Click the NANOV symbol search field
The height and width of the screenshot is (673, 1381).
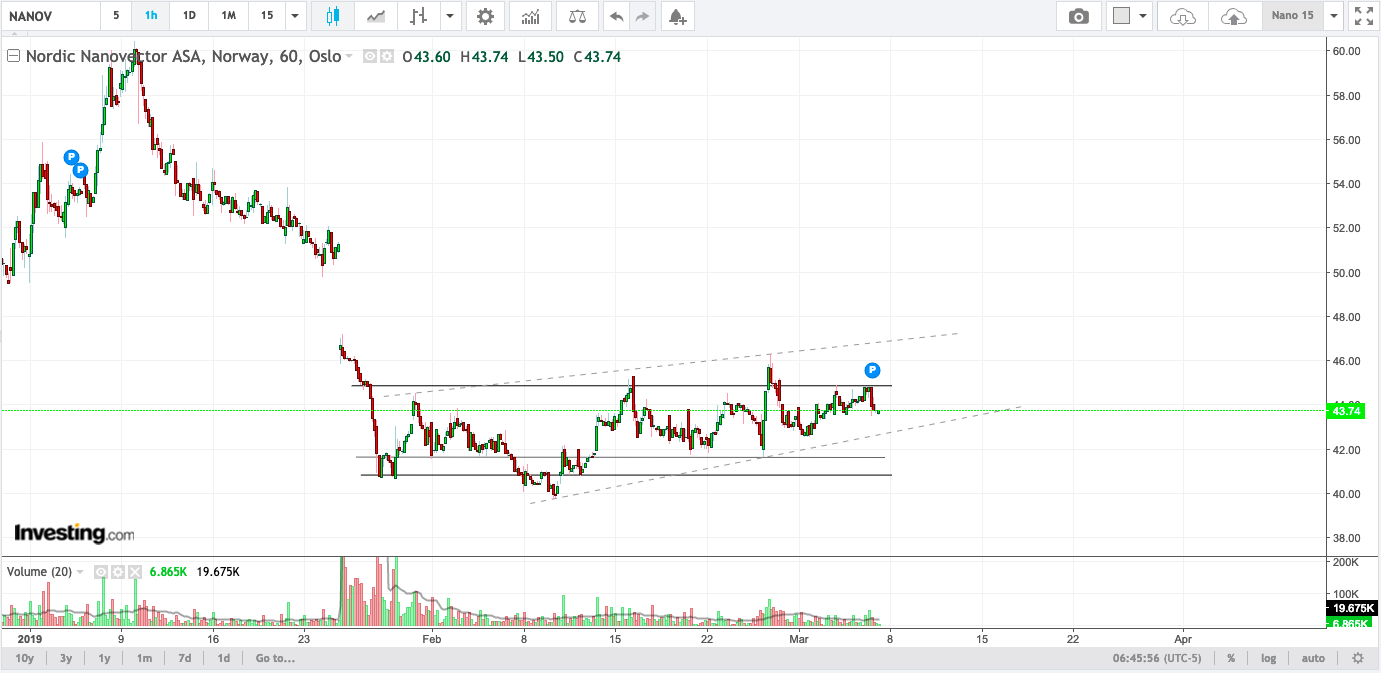pyautogui.click(x=50, y=16)
